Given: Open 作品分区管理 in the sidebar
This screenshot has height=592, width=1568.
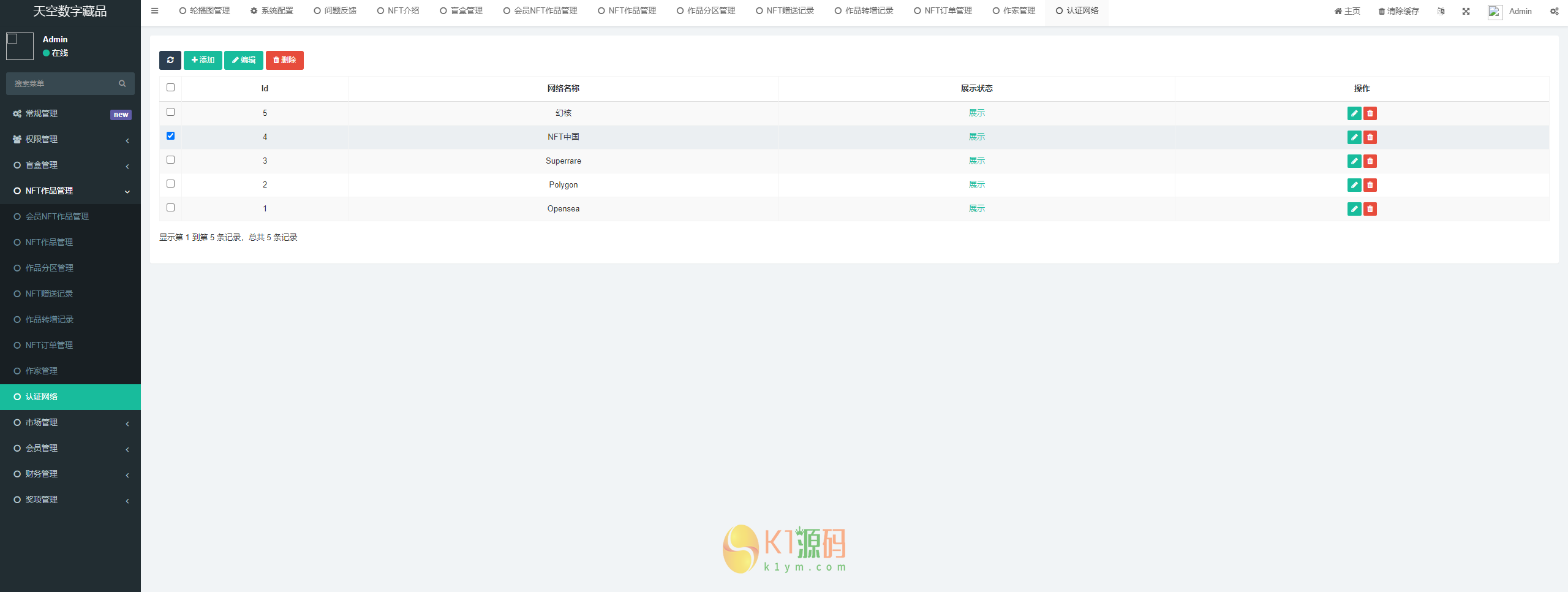Looking at the screenshot, I should pyautogui.click(x=70, y=268).
